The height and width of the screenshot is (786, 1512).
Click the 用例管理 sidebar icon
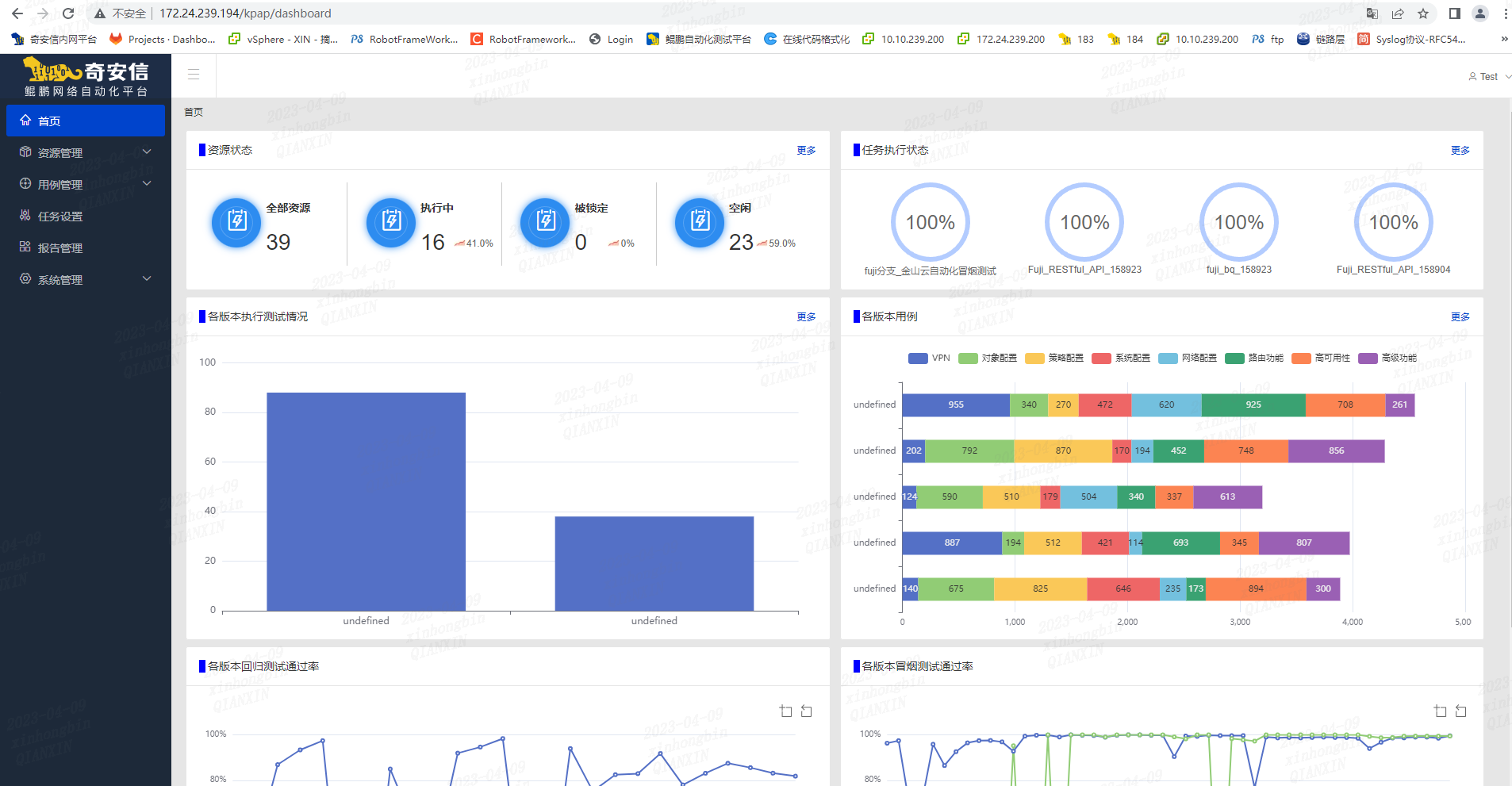coord(25,184)
